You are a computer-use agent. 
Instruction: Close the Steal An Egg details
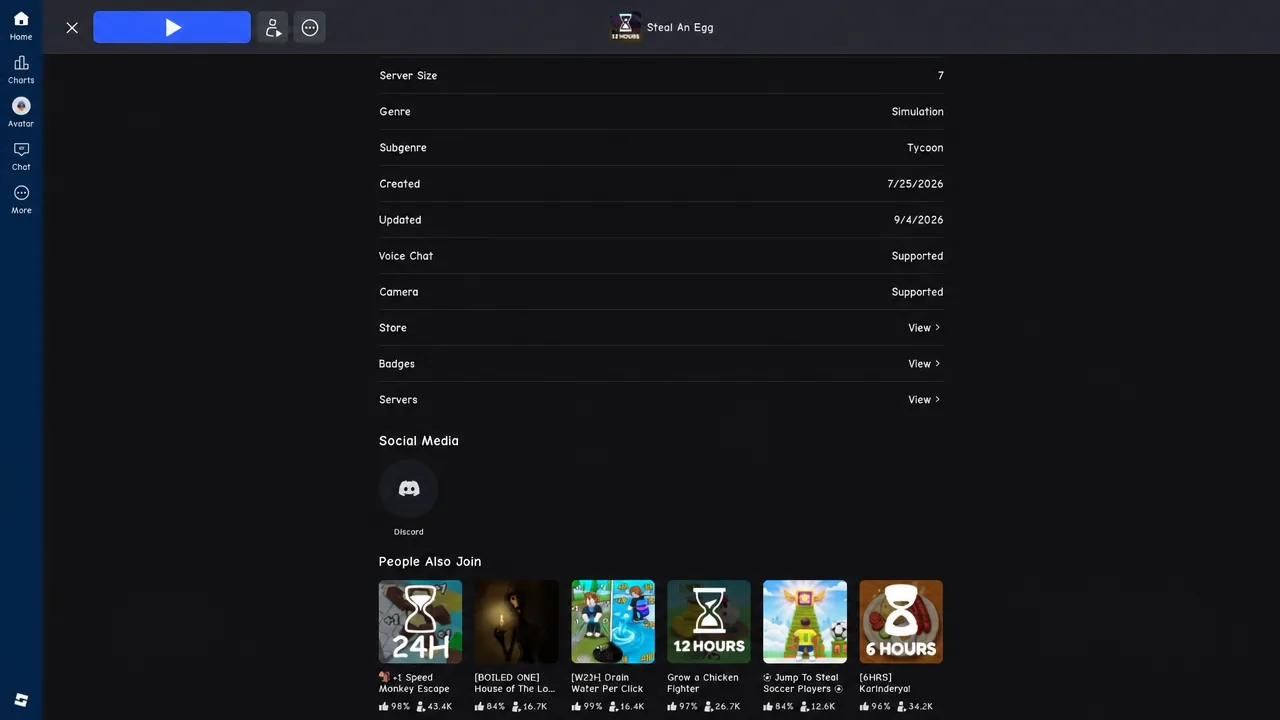click(x=72, y=28)
